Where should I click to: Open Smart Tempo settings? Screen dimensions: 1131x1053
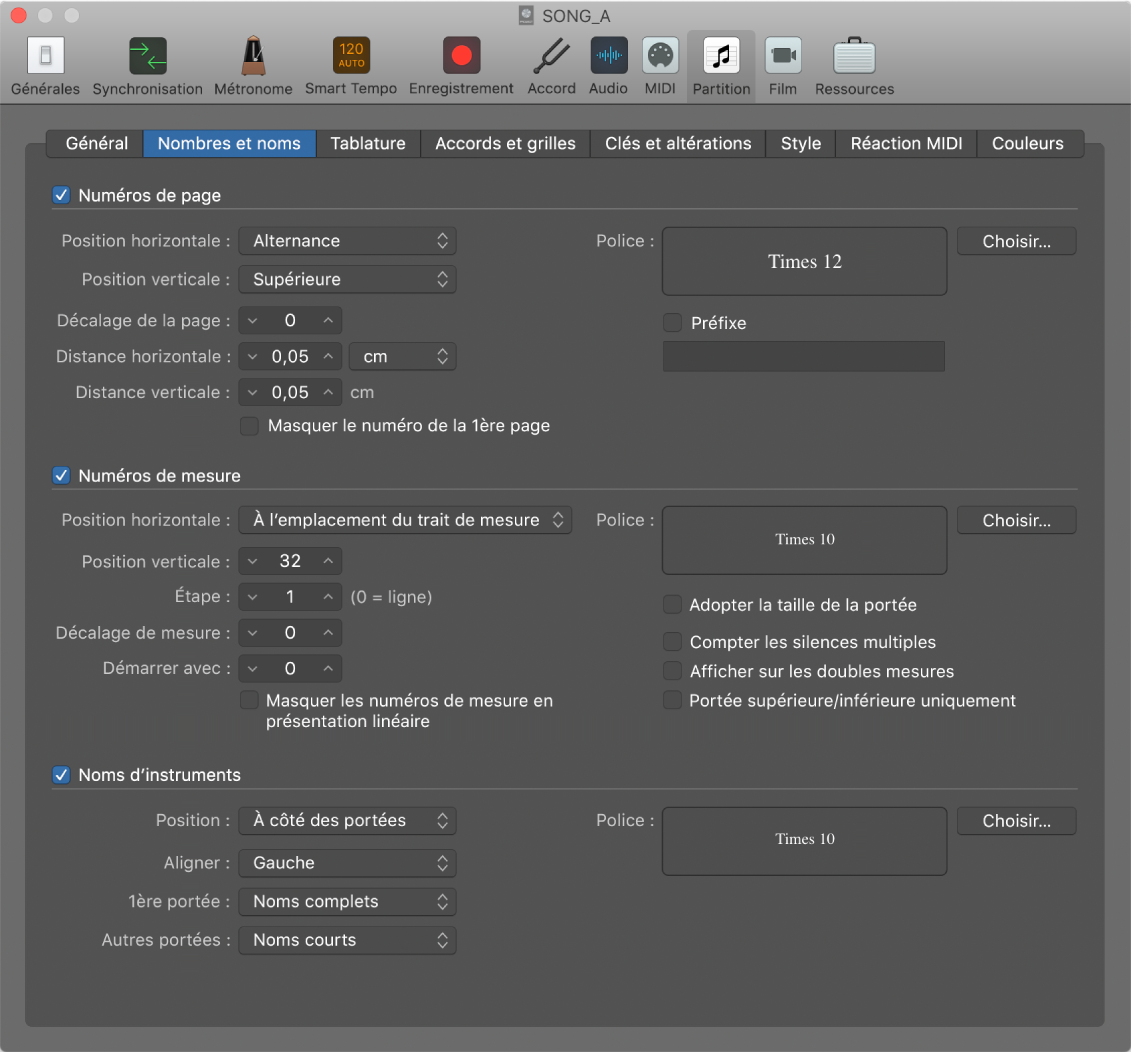point(351,56)
